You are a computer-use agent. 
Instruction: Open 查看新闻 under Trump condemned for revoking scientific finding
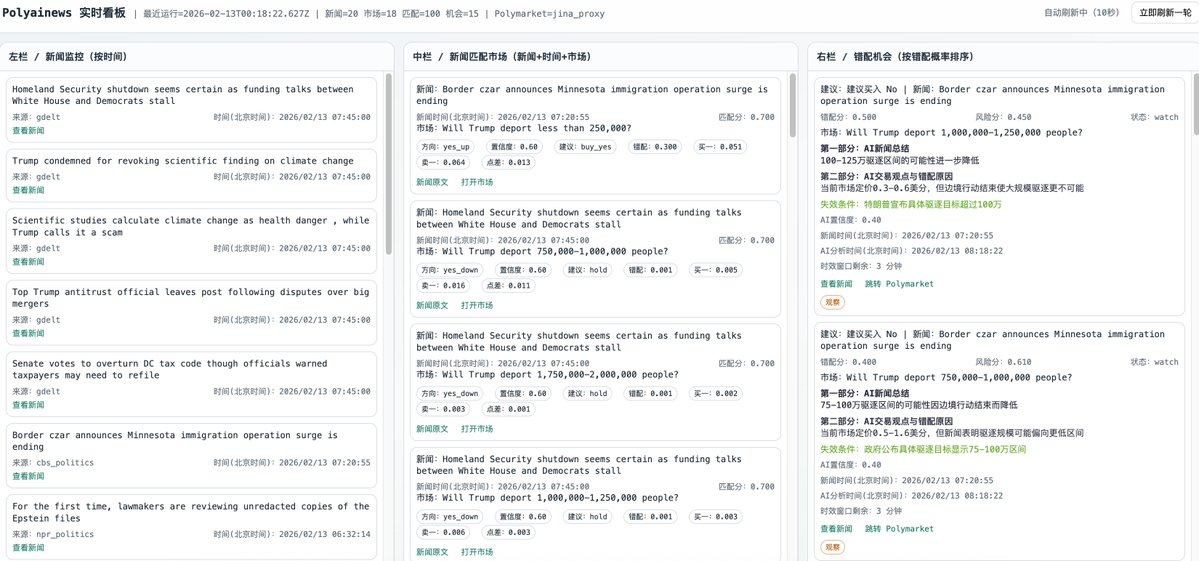coord(28,190)
